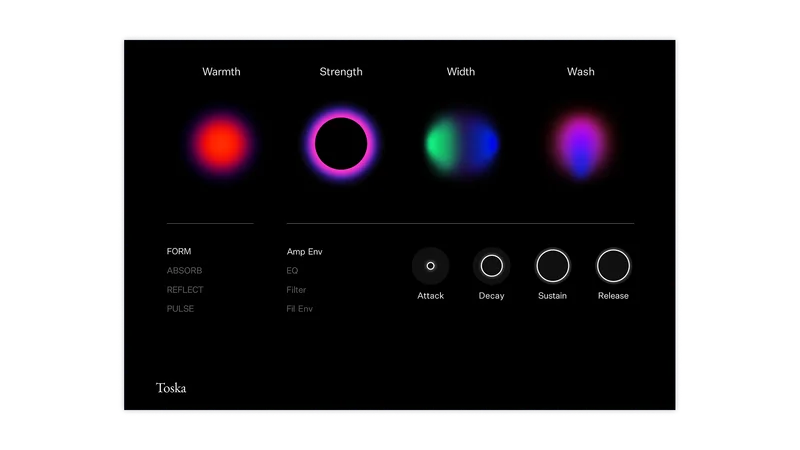Open the EQ page
Viewport: 800px width, 450px height.
[x=292, y=270]
